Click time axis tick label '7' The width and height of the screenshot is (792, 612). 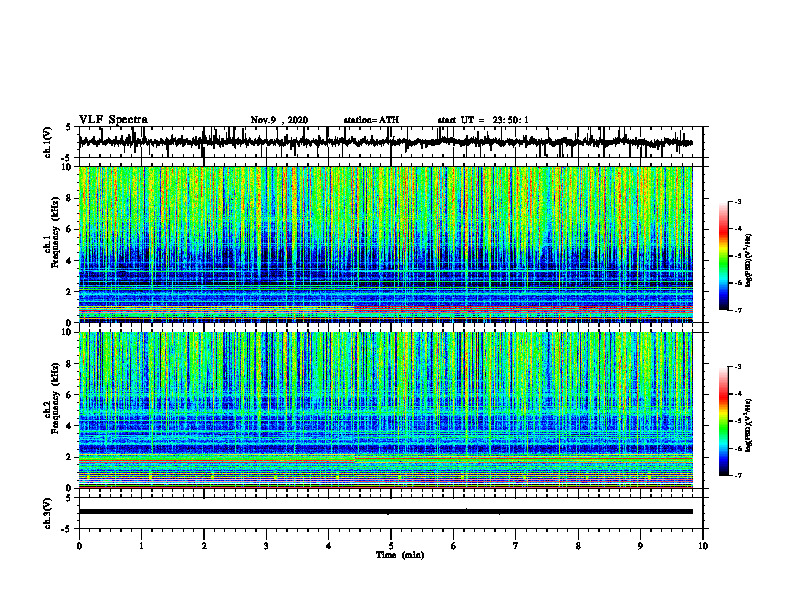click(x=516, y=546)
